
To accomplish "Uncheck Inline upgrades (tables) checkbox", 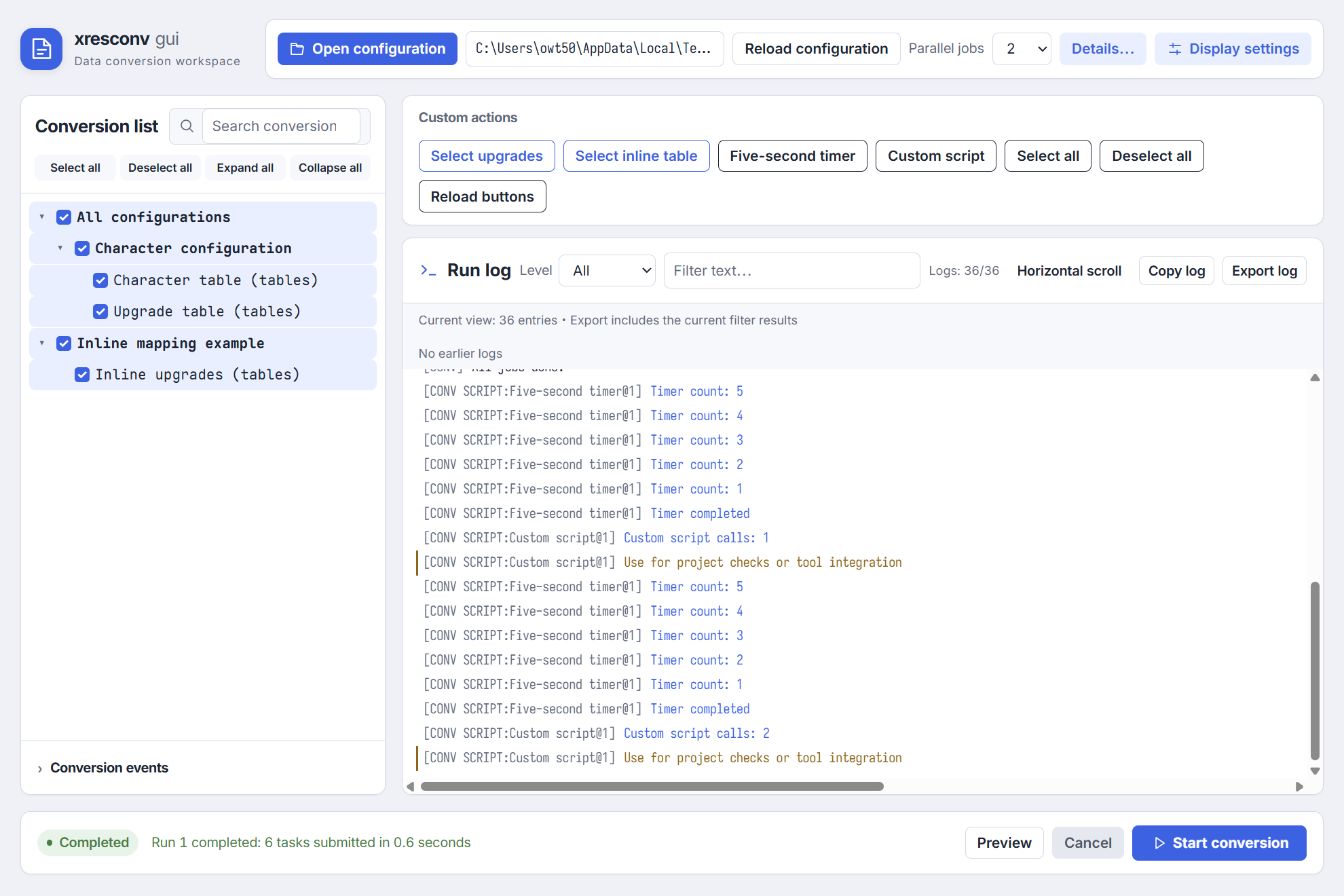I will (x=82, y=375).
